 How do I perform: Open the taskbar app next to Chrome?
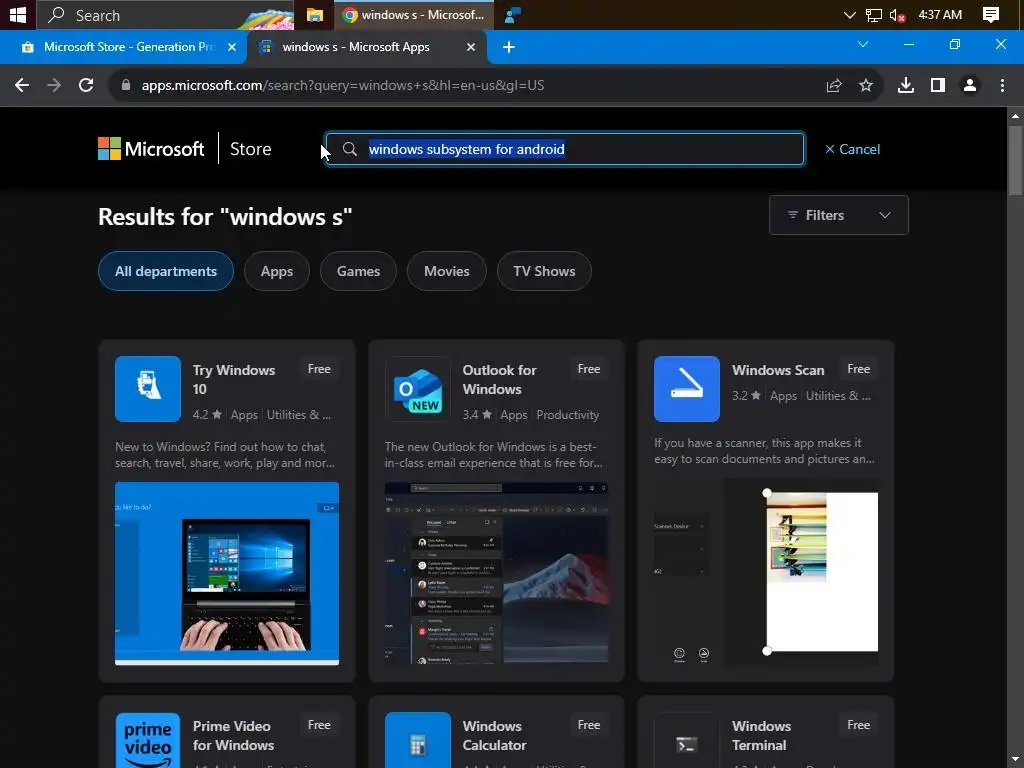pos(513,15)
